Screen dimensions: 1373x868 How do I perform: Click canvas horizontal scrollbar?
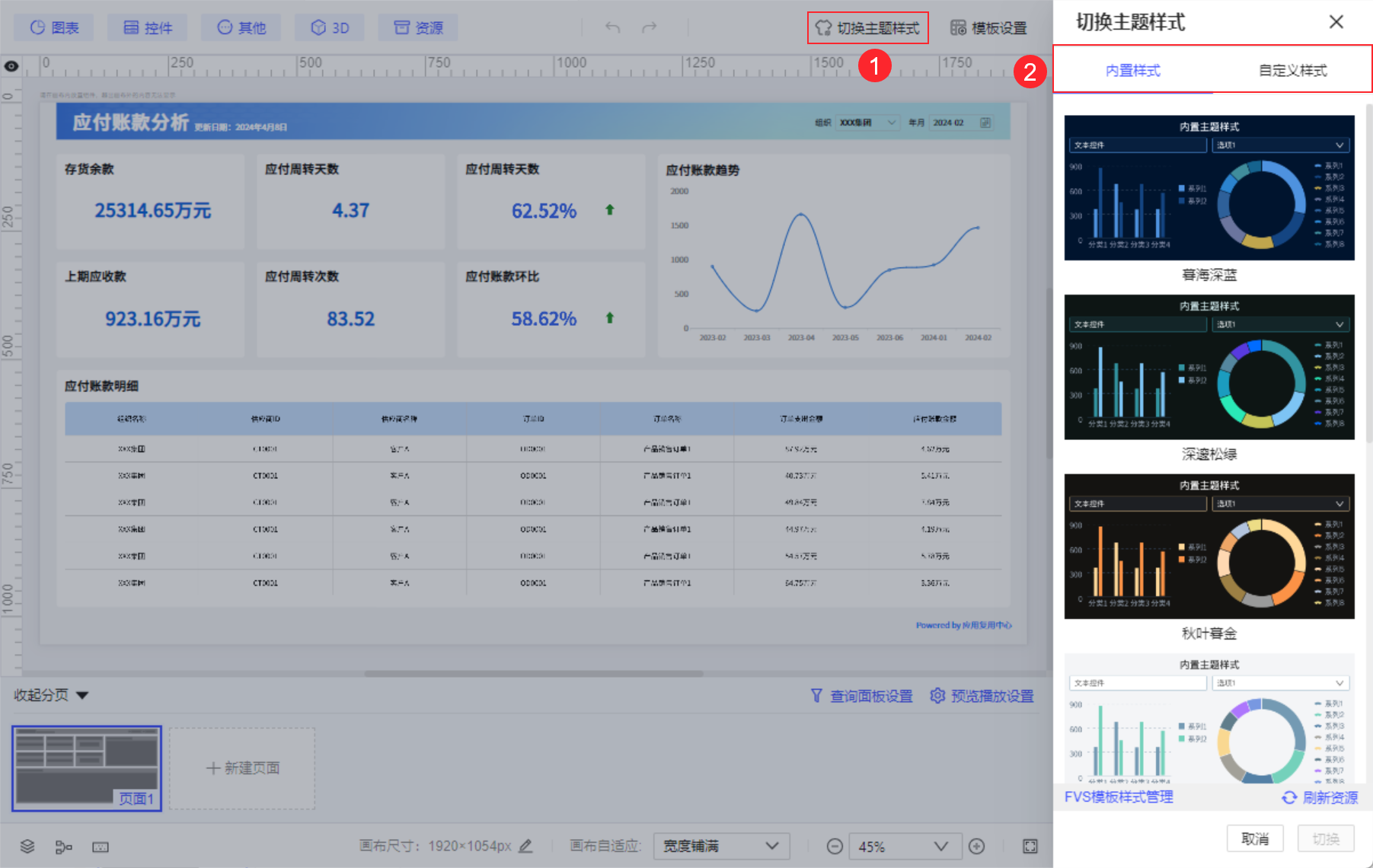[x=533, y=674]
